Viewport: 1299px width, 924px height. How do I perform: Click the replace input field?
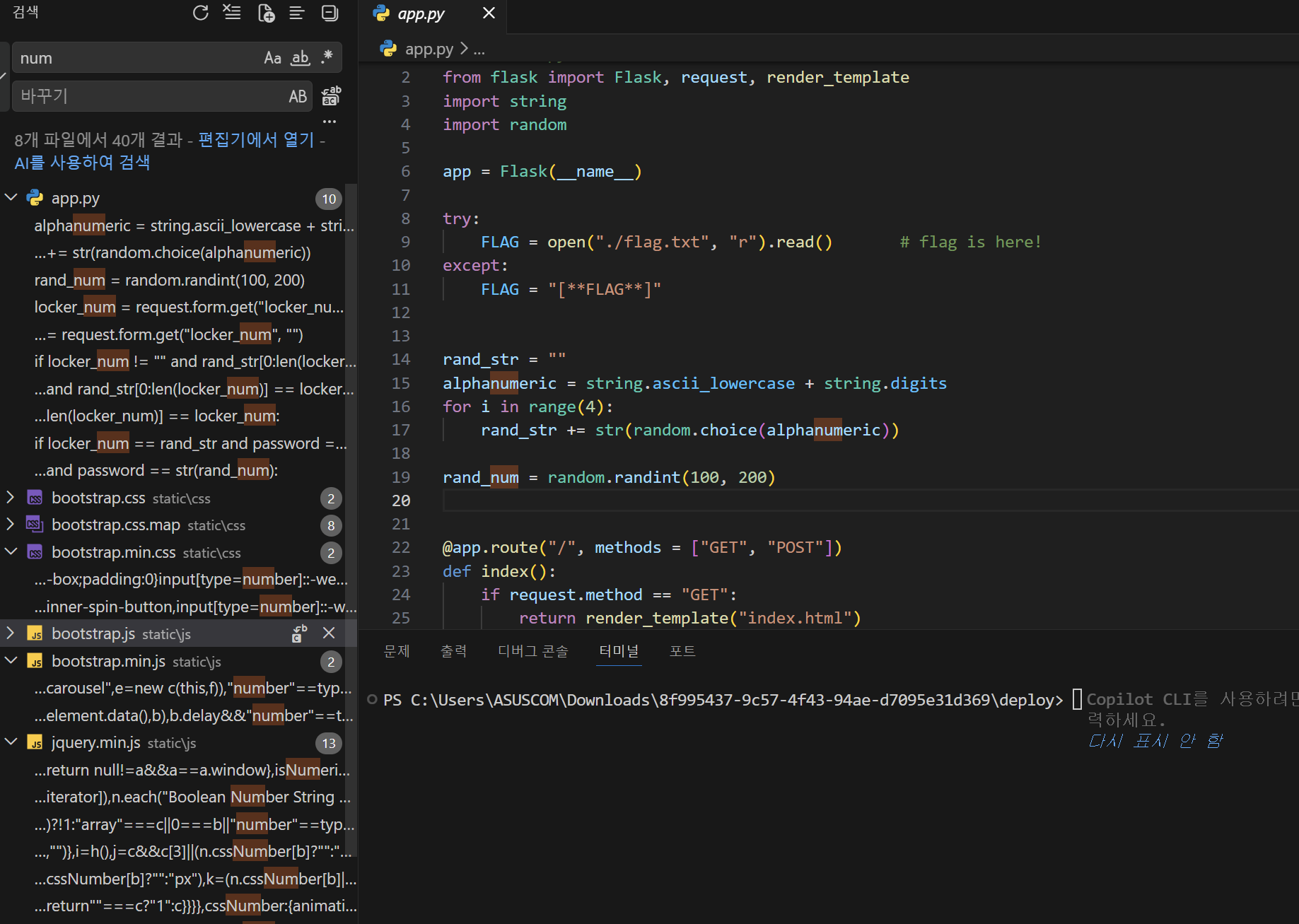point(148,96)
